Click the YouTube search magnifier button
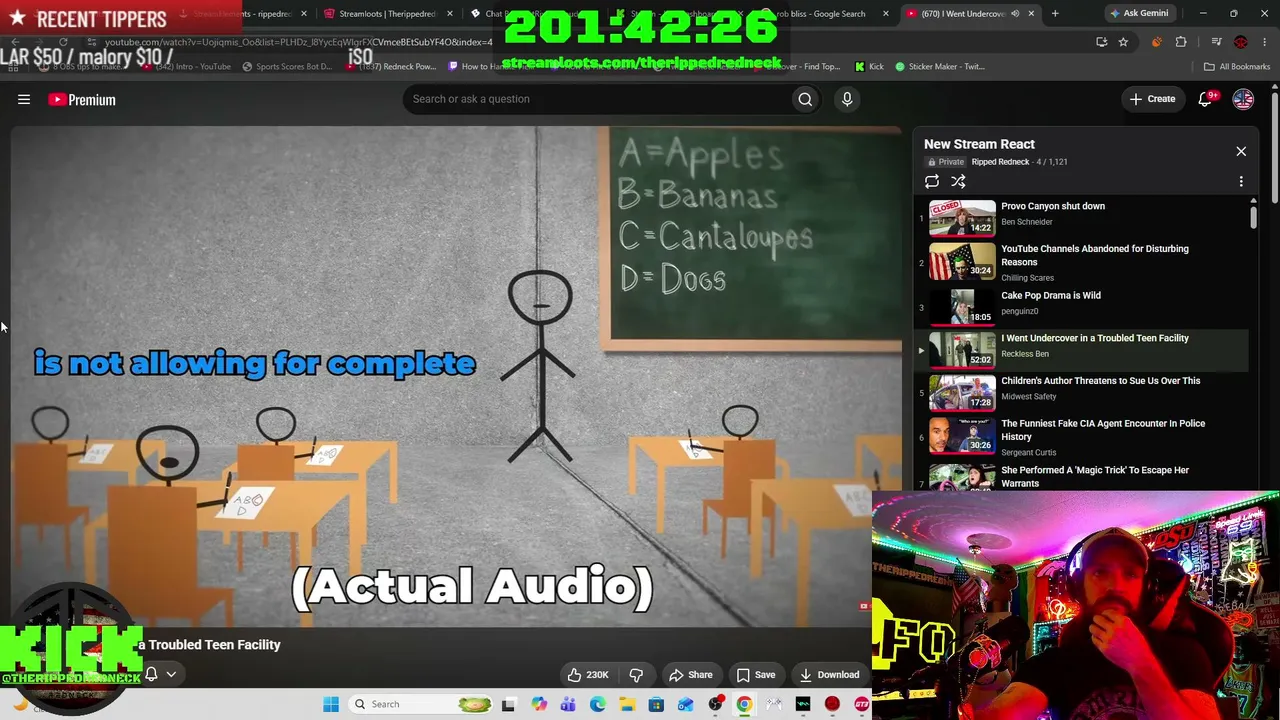Viewport: 1280px width, 720px height. pyautogui.click(x=805, y=99)
